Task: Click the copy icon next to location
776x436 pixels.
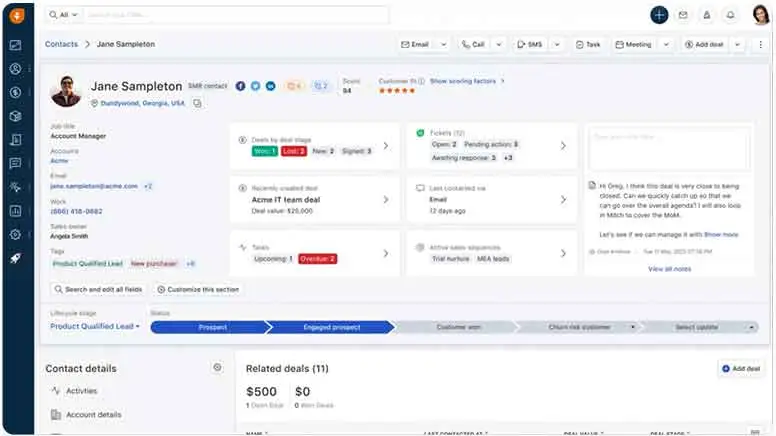Action: 198,103
